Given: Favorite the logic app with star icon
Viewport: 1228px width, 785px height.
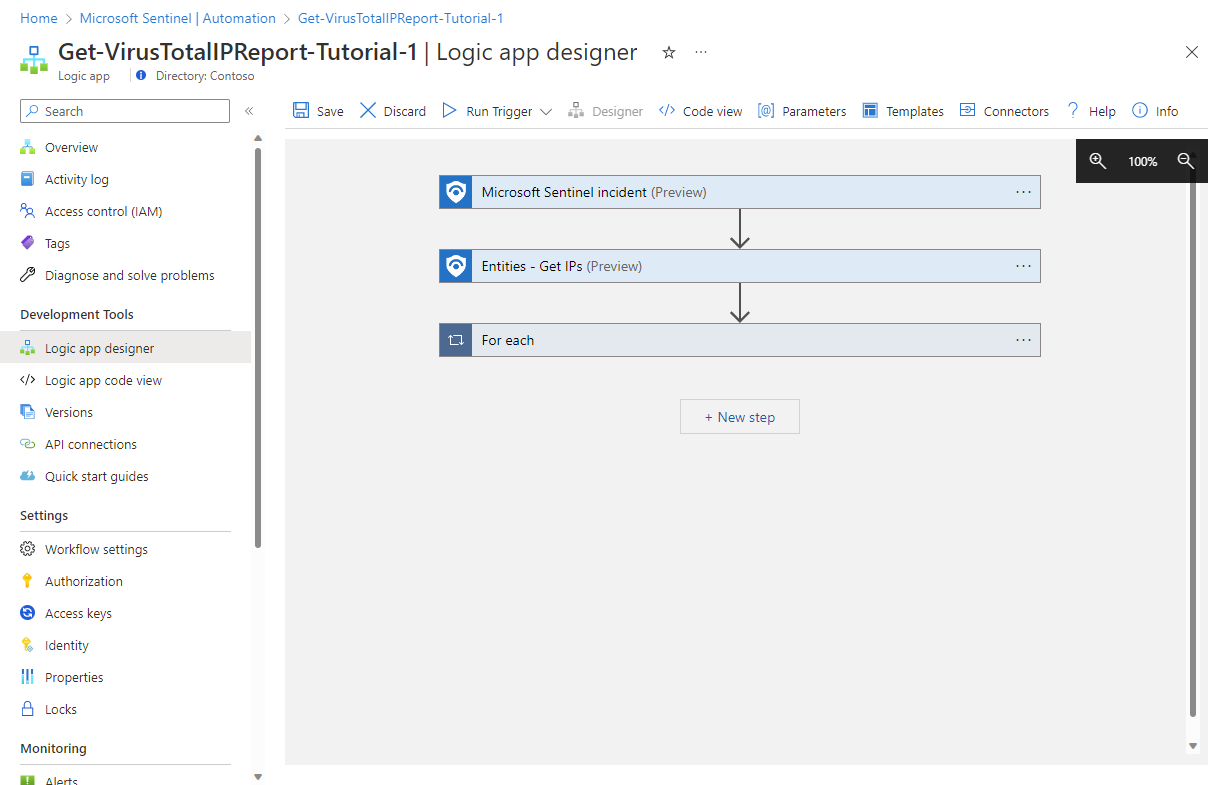Looking at the screenshot, I should (669, 53).
